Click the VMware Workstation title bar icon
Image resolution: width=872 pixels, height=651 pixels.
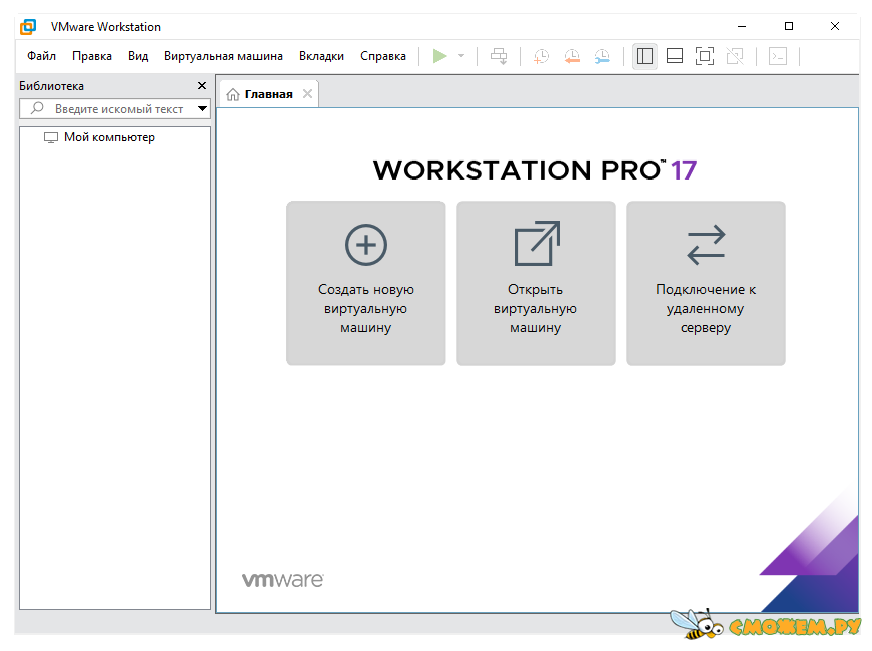click(x=28, y=27)
